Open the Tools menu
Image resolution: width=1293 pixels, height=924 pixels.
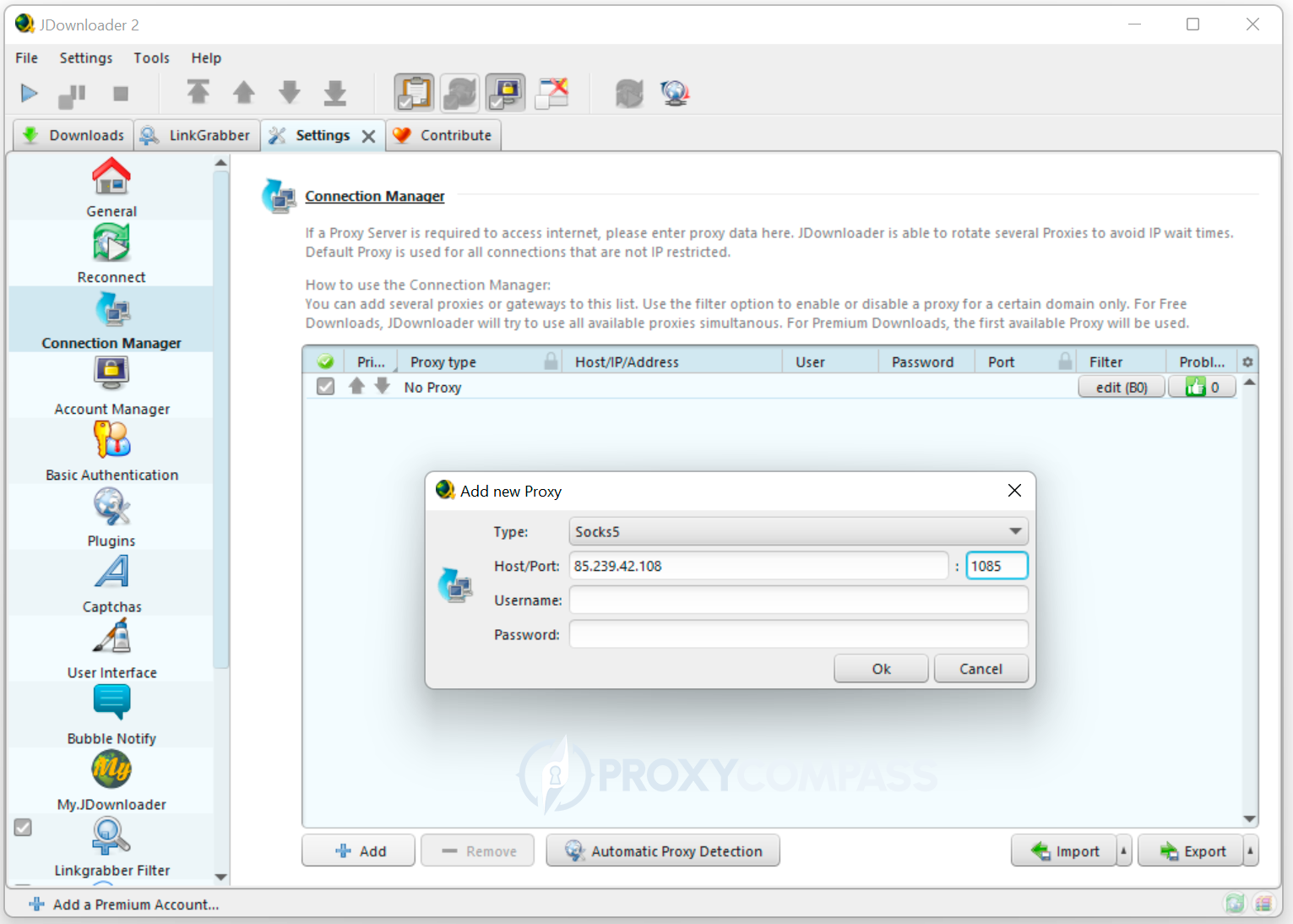tap(152, 58)
